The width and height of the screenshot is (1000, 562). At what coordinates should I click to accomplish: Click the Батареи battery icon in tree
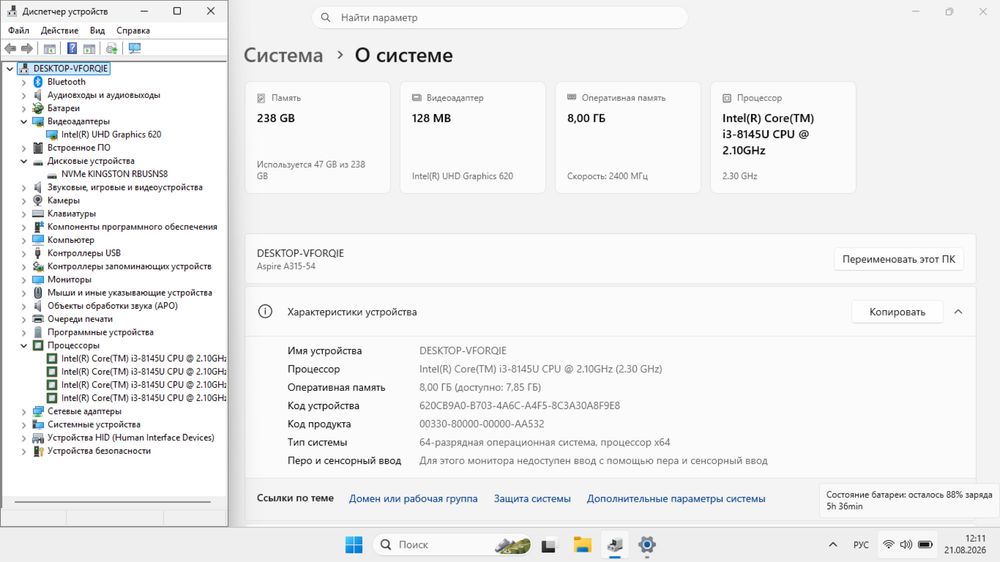click(x=38, y=108)
